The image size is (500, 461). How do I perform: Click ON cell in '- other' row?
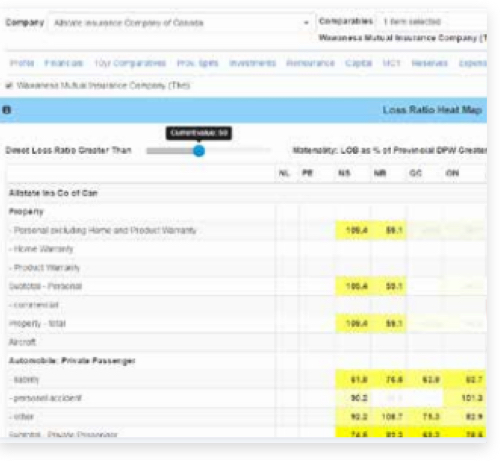click(x=465, y=417)
